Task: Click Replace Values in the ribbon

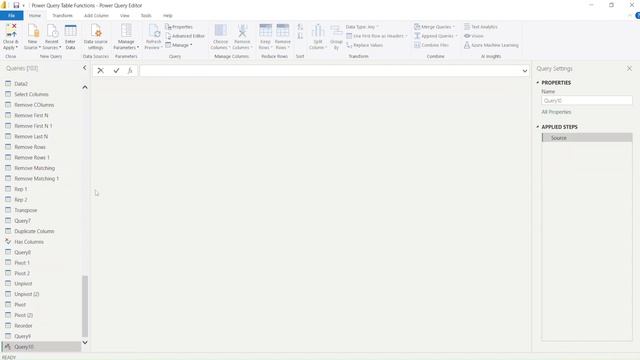Action: 364,45
